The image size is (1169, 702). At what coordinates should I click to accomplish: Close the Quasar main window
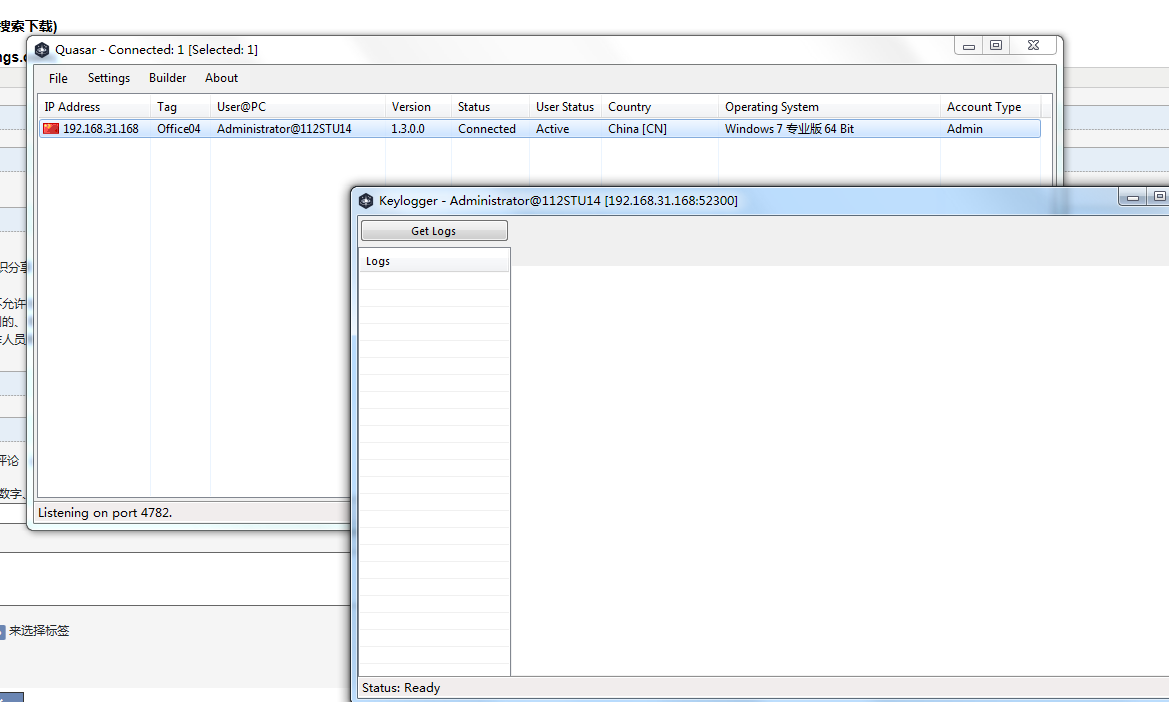coord(1033,45)
